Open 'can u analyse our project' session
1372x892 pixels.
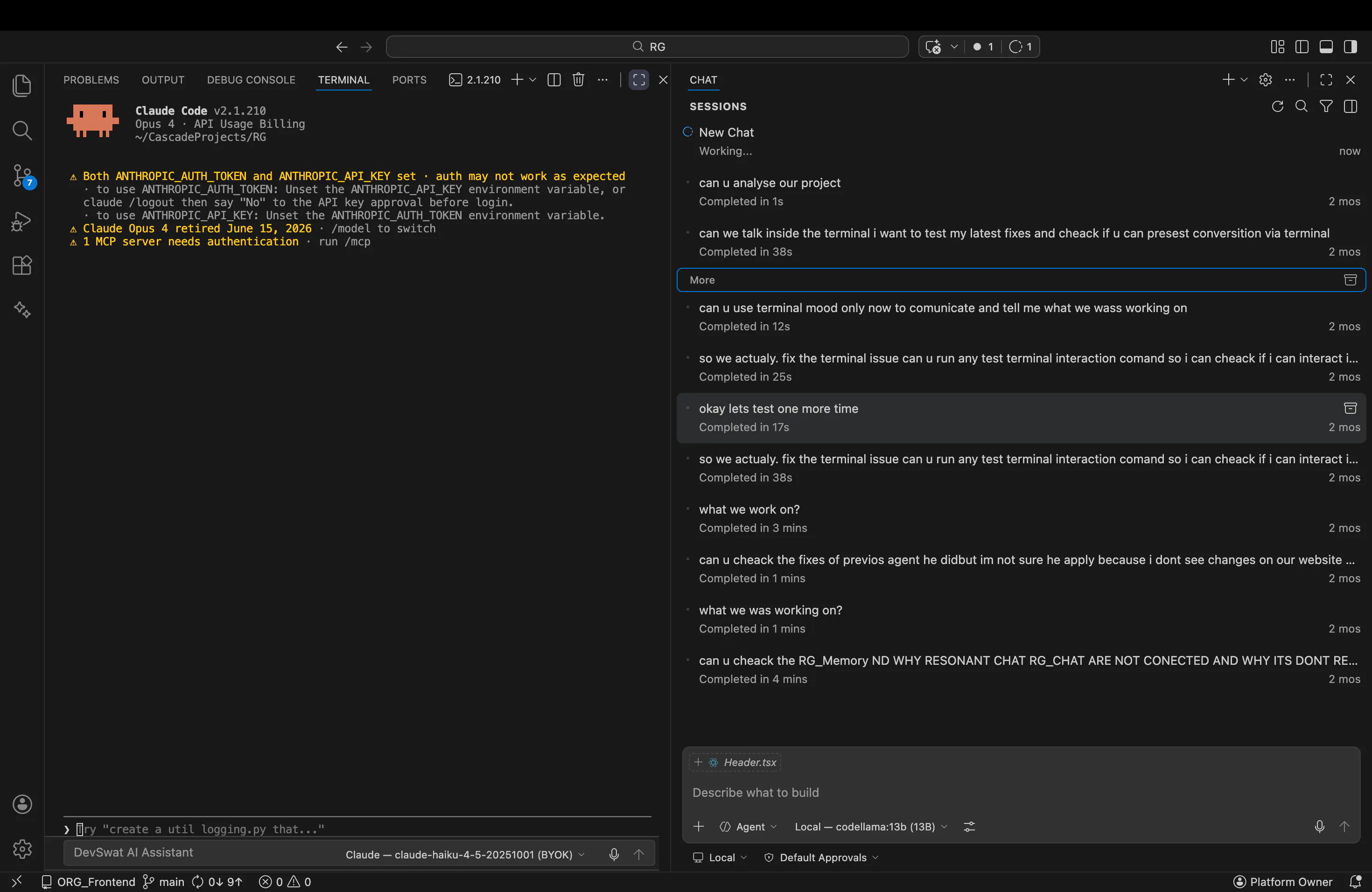[x=1021, y=191]
